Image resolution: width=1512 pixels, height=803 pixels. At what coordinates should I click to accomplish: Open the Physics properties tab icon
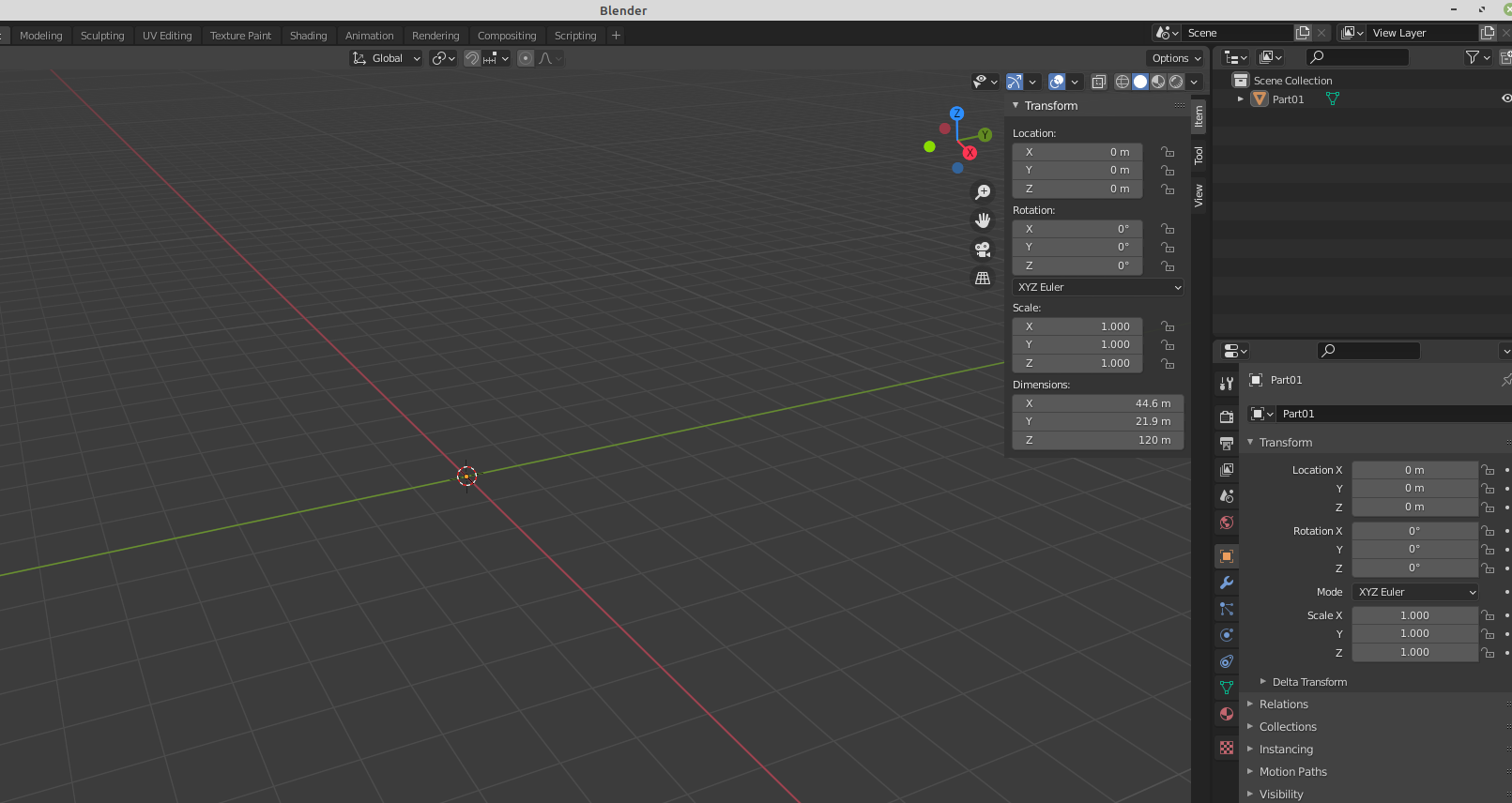(x=1226, y=635)
